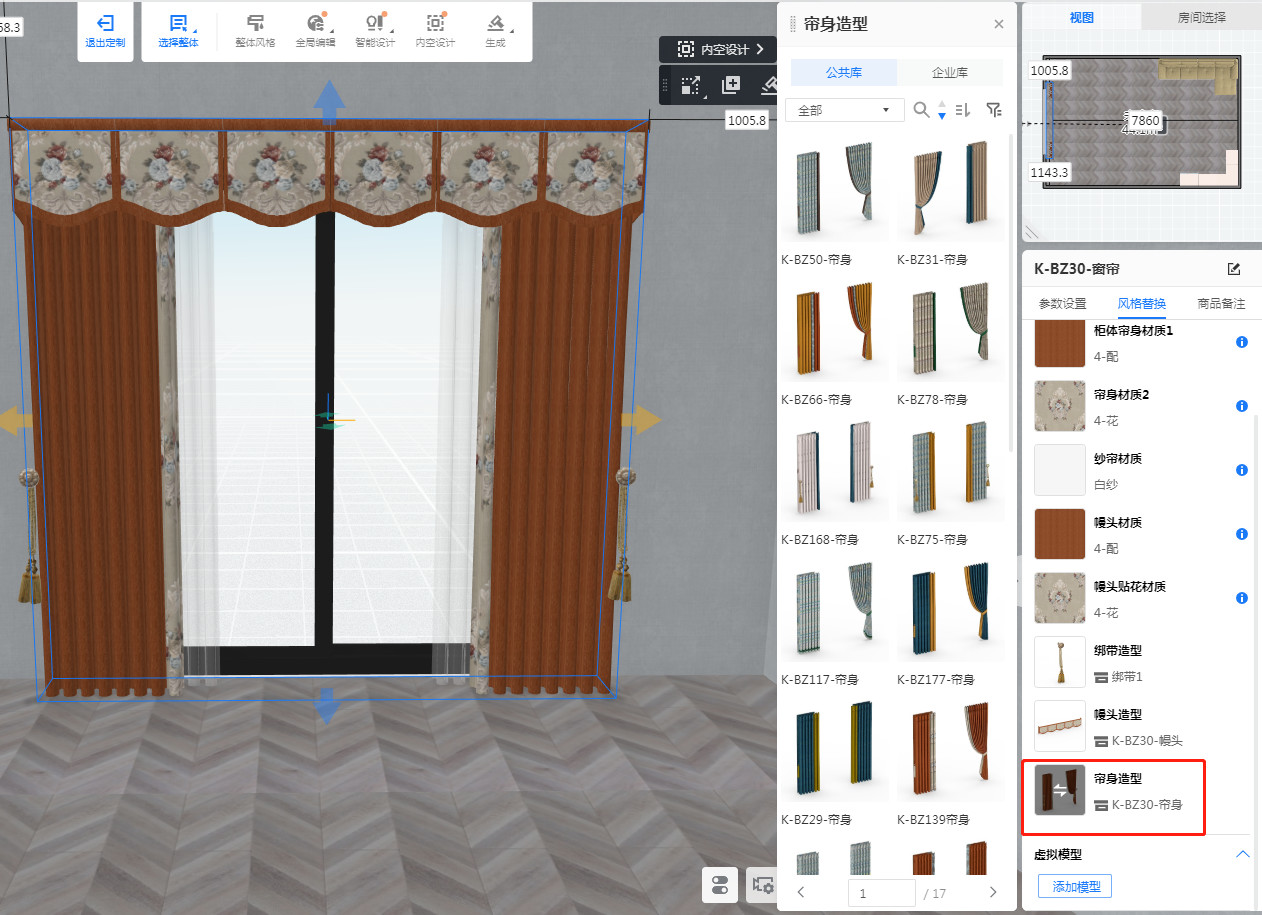Screen dimensions: 1262x915
Task: Open the 全部 category dropdown
Action: 844,110
